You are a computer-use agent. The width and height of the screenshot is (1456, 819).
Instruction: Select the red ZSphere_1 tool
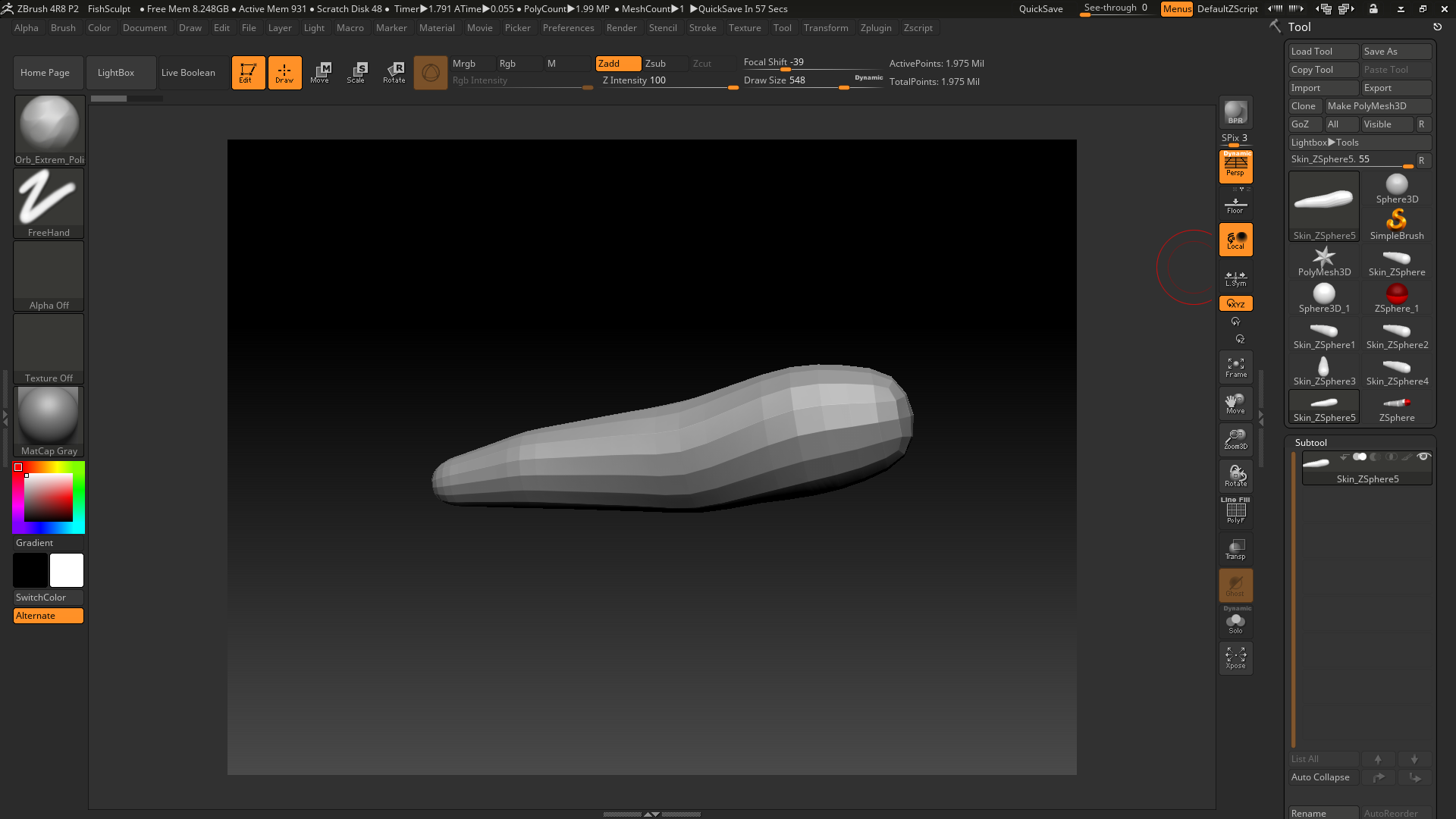[x=1397, y=298]
